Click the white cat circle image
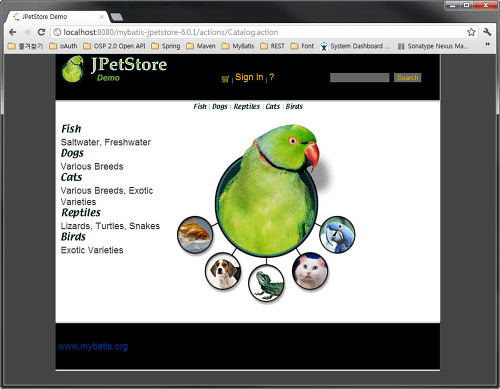Image resolution: width=500 pixels, height=389 pixels. [x=310, y=271]
